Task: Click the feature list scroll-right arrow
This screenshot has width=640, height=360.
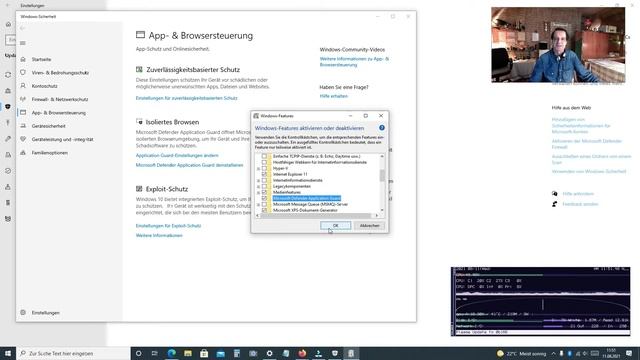Action: click(x=377, y=216)
